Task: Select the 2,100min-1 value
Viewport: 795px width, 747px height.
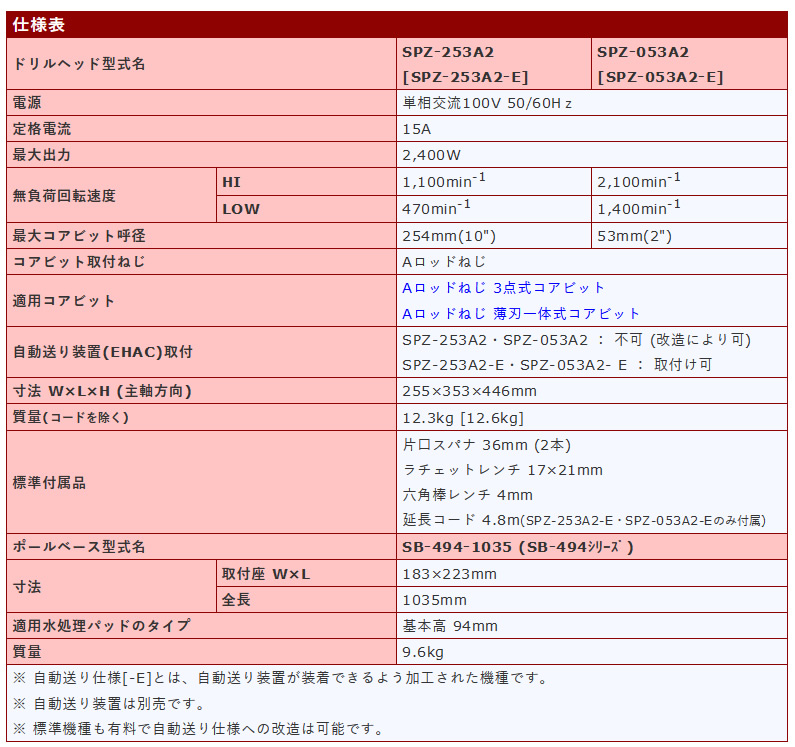Action: [x=639, y=181]
